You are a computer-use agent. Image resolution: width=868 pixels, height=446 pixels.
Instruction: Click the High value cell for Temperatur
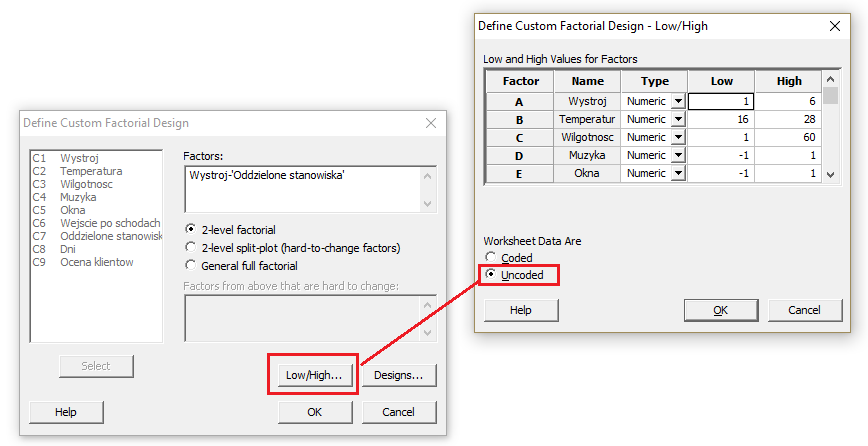point(787,119)
